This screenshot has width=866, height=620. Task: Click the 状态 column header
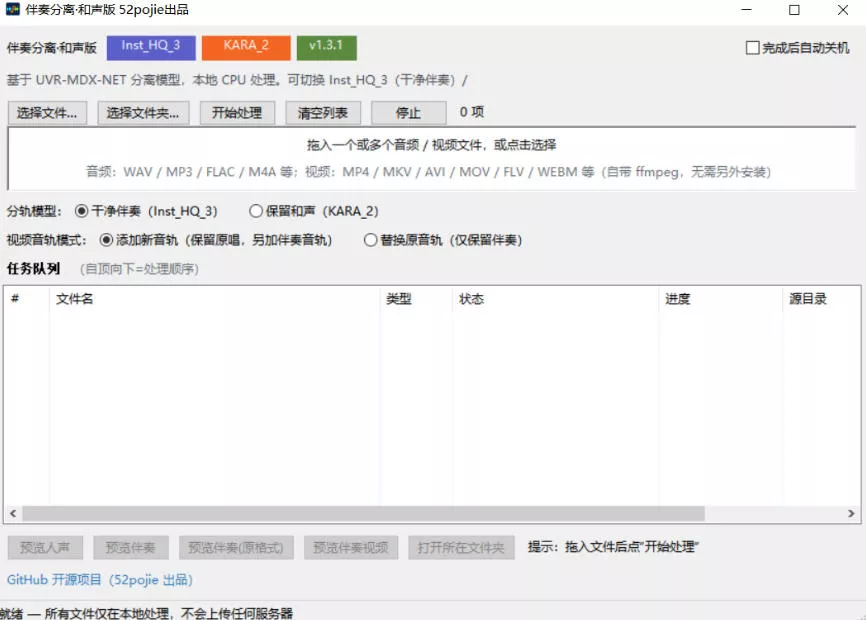coord(555,299)
